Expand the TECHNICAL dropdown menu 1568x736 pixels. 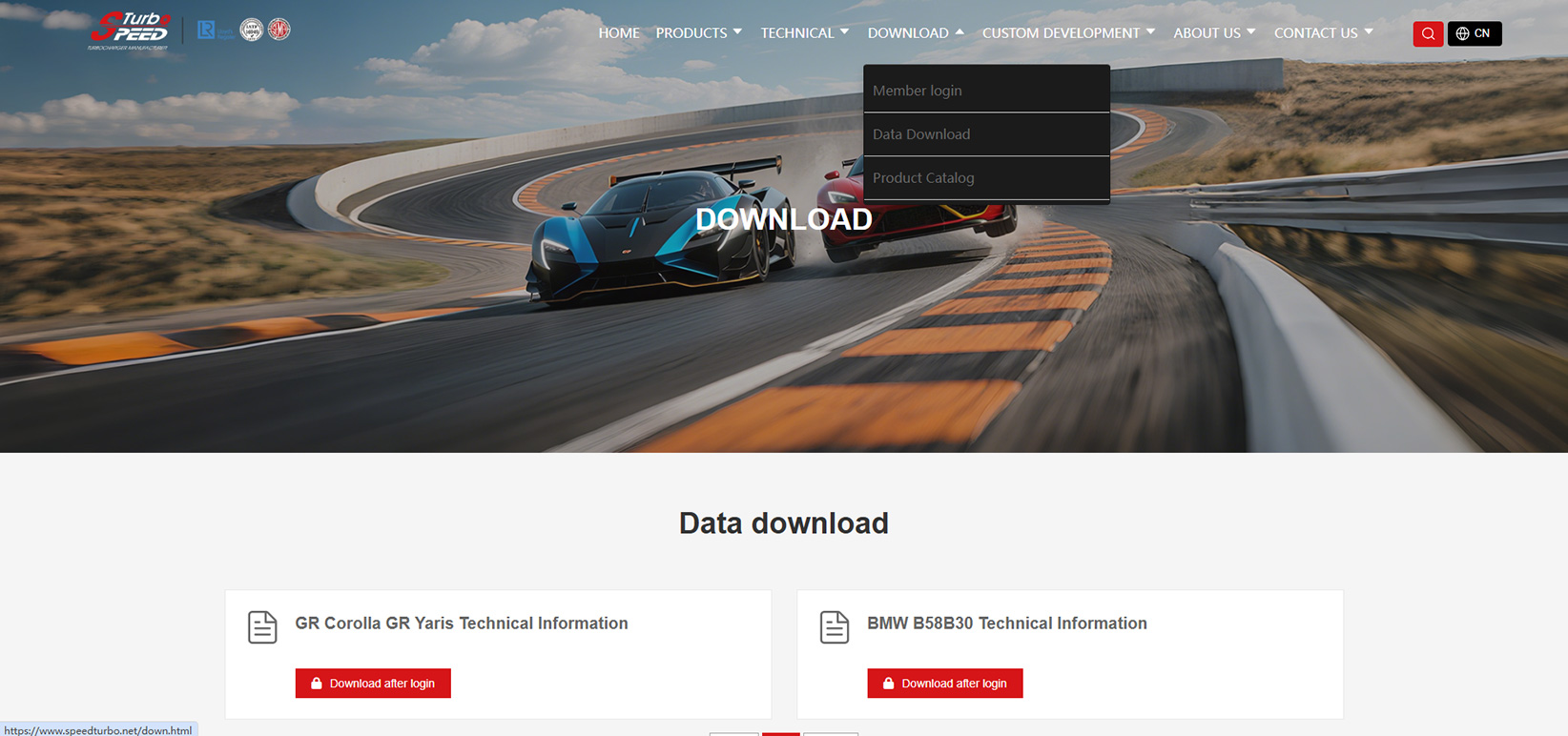point(804,32)
